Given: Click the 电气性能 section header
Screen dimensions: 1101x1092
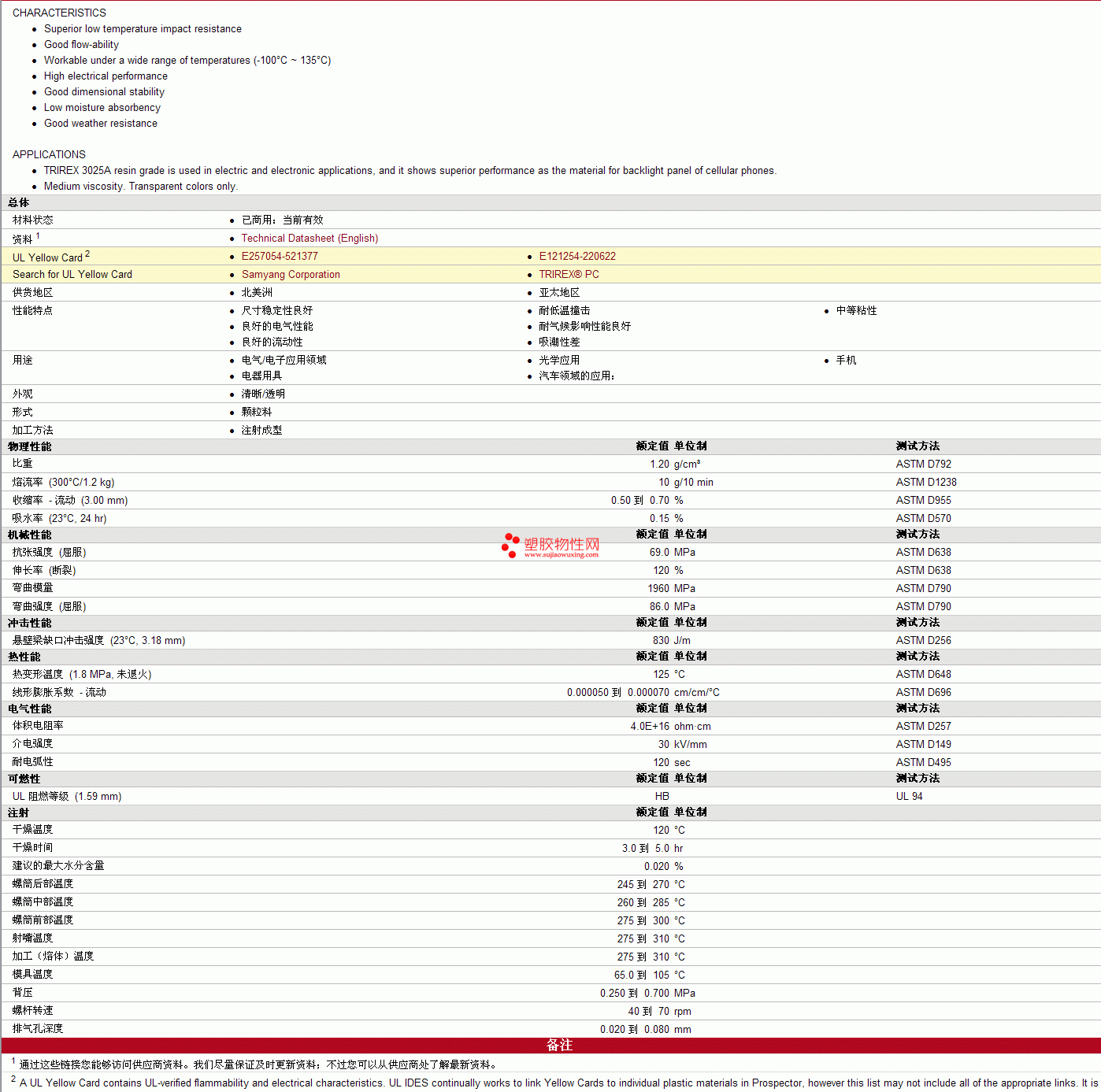Looking at the screenshot, I should 30,709.
